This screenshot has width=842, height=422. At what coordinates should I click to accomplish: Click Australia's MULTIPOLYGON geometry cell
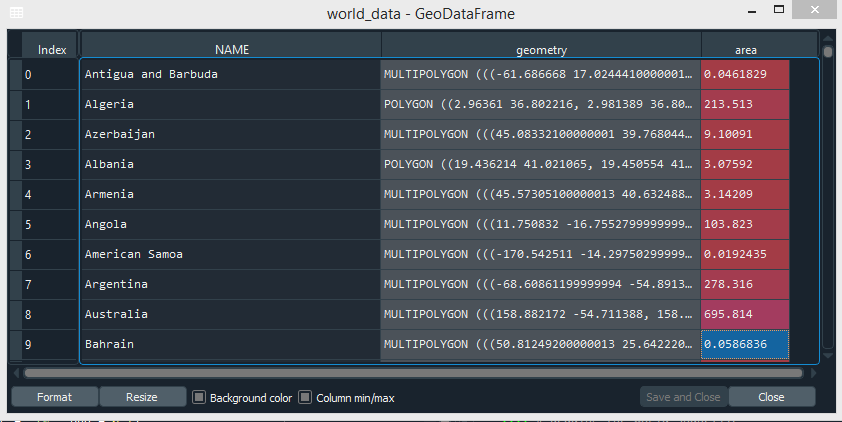(x=540, y=315)
